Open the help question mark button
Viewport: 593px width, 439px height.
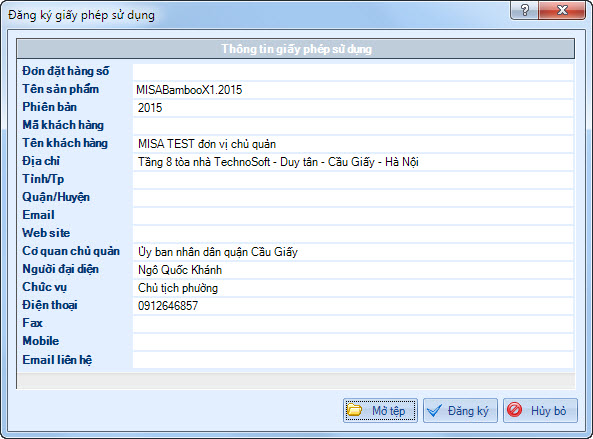(x=525, y=10)
